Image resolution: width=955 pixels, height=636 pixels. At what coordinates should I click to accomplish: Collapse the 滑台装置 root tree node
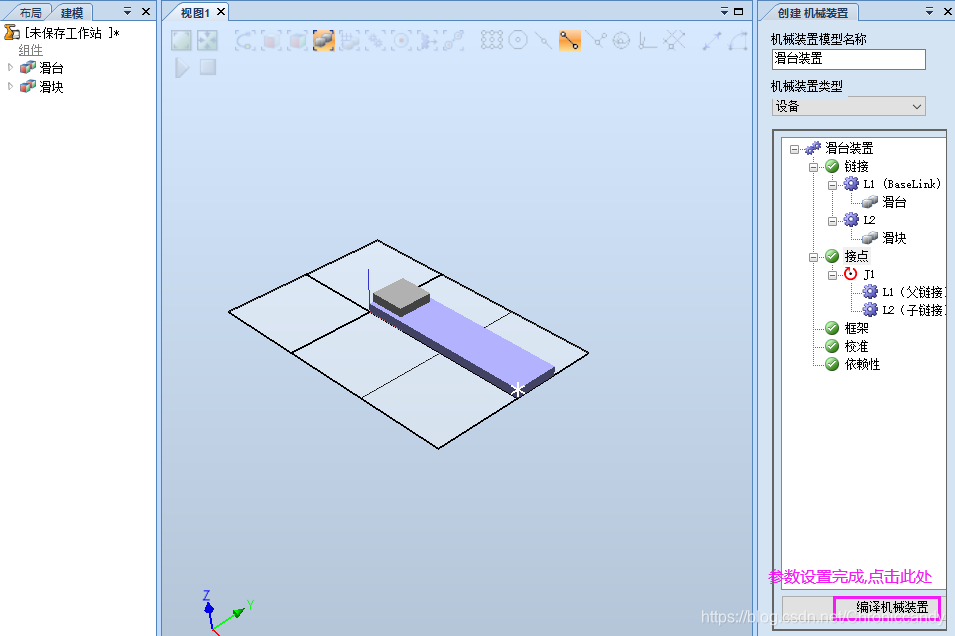794,149
